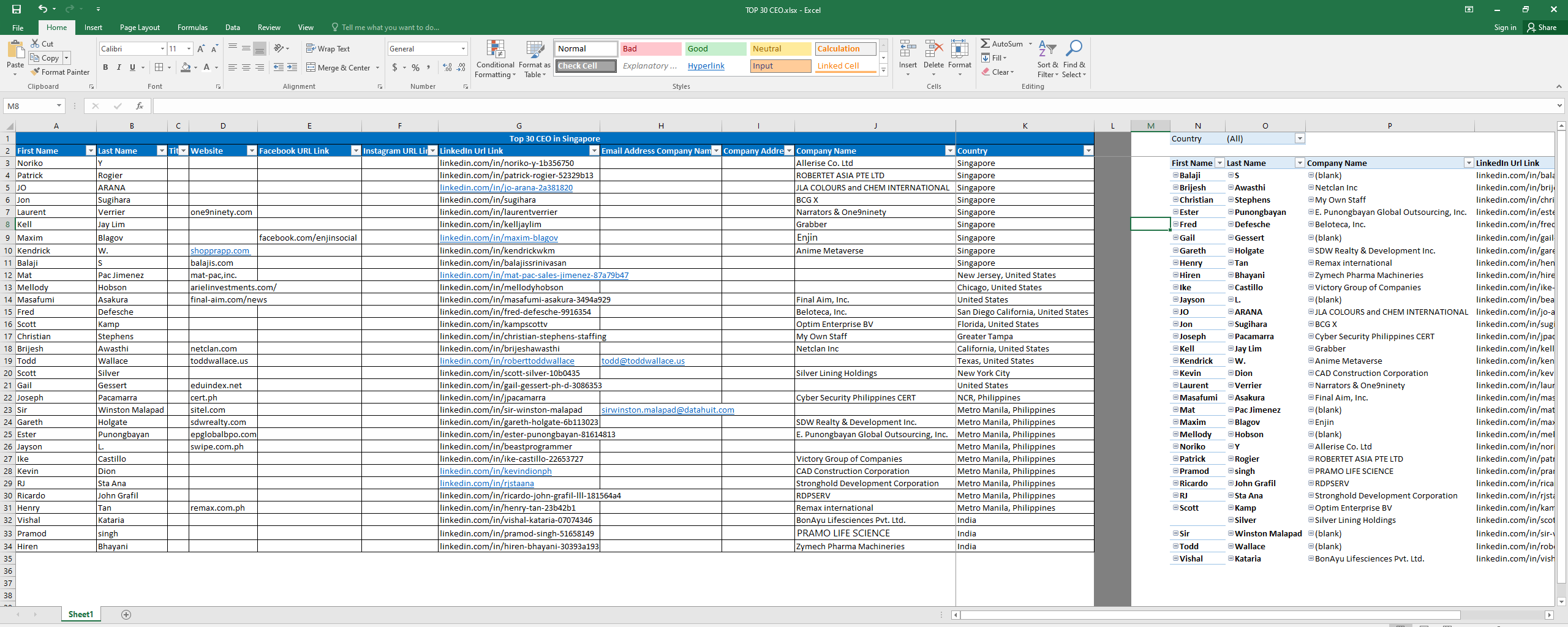
Task: Toggle Italic formatting
Action: [119, 67]
